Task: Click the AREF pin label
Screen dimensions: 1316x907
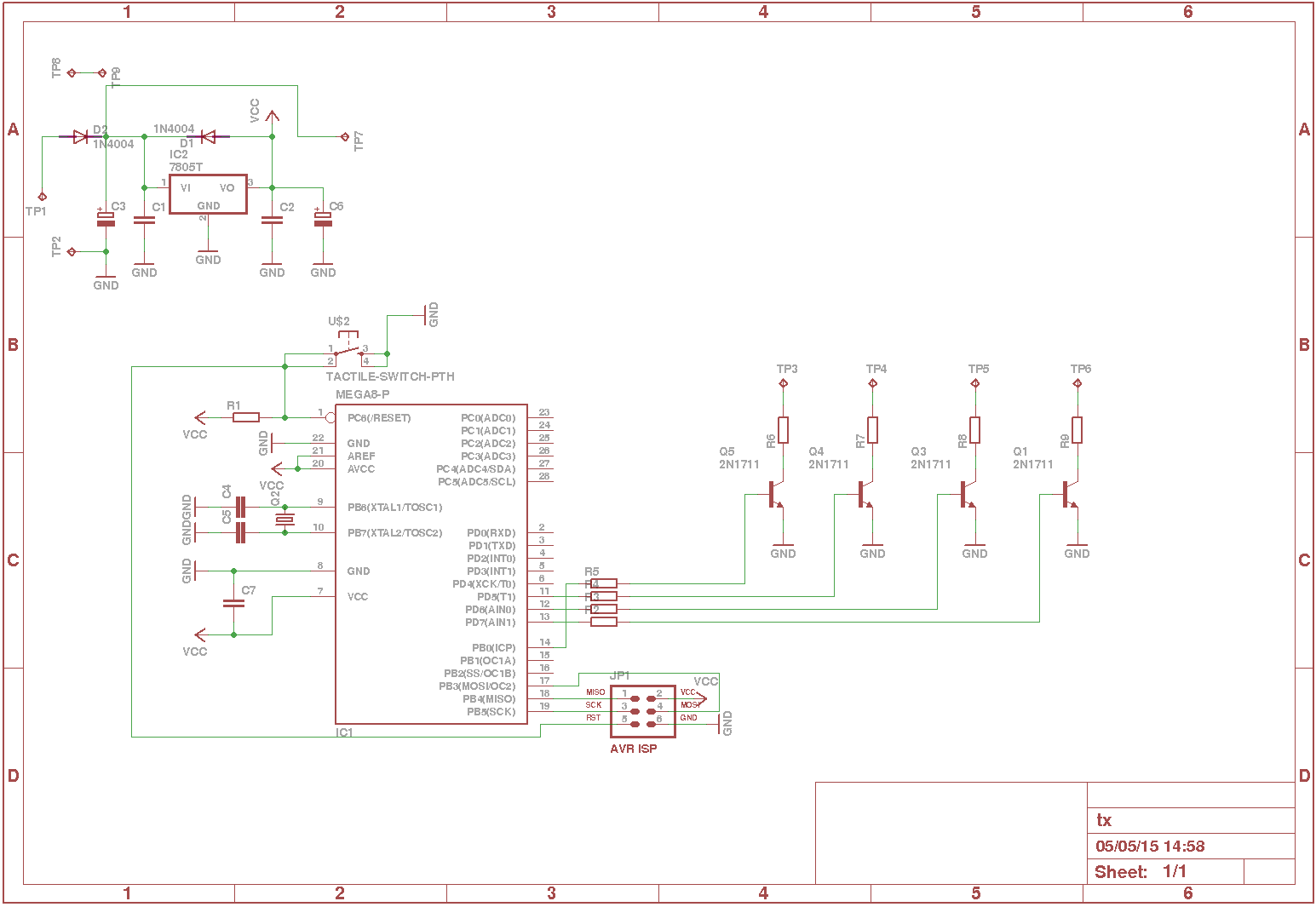Action: pos(361,456)
